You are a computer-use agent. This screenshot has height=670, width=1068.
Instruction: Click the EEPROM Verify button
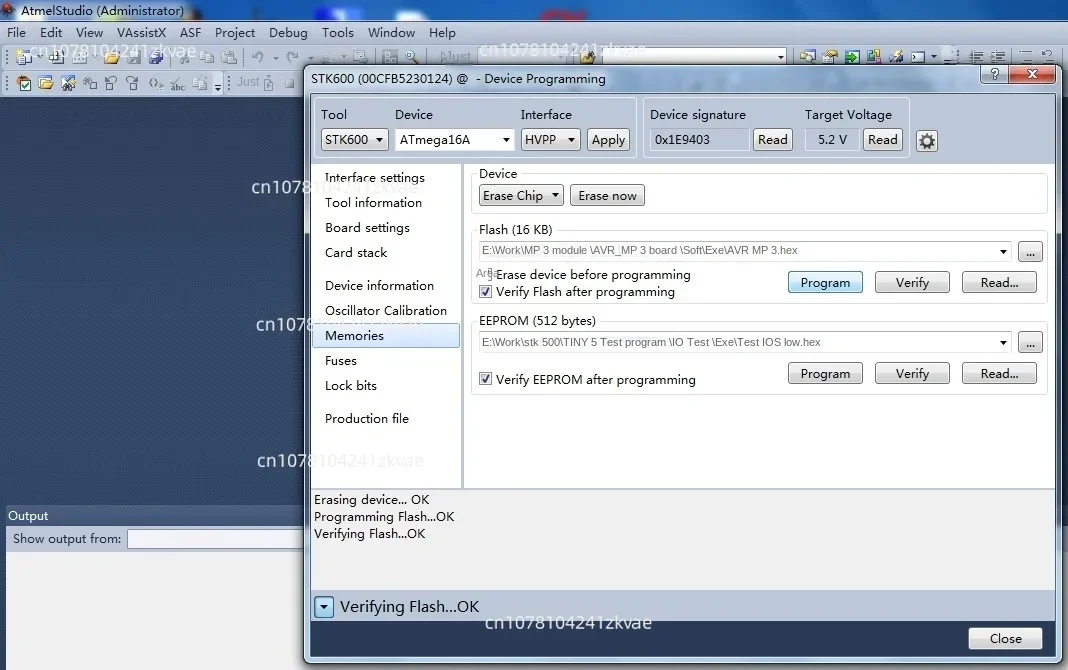pyautogui.click(x=912, y=373)
